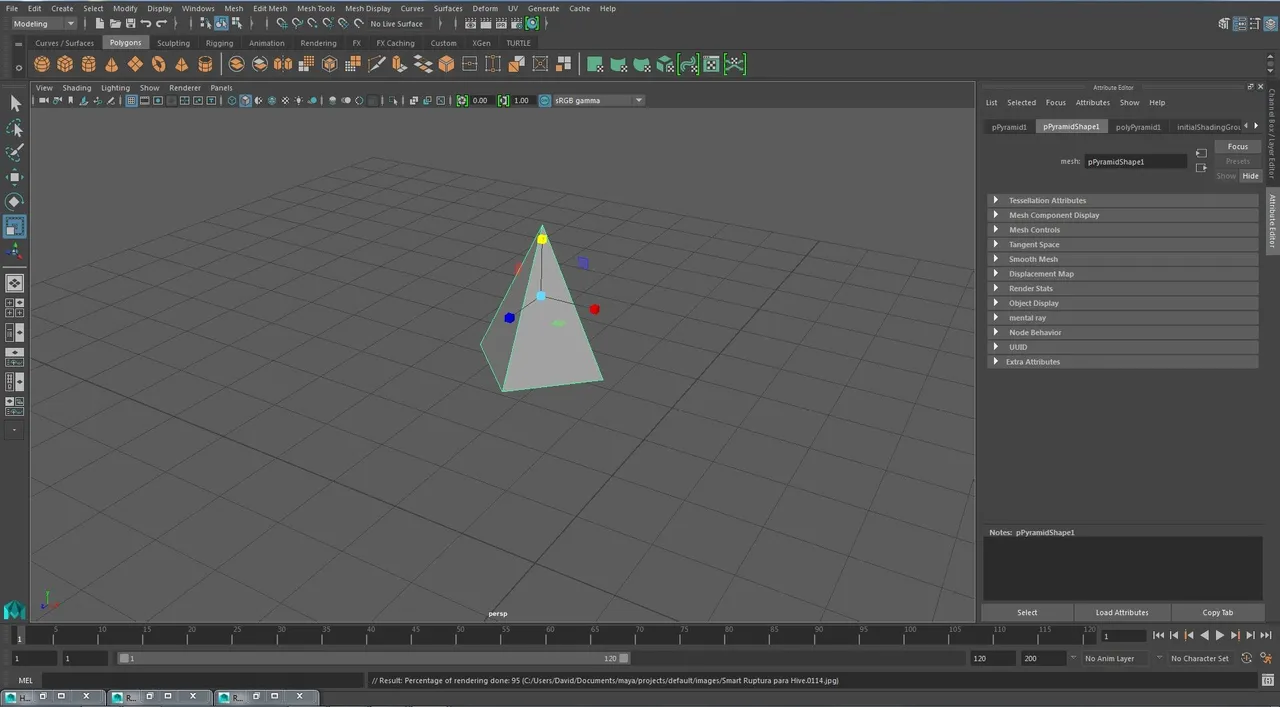The width and height of the screenshot is (1280, 707).
Task: Toggle select by object type mode
Action: [x=221, y=23]
